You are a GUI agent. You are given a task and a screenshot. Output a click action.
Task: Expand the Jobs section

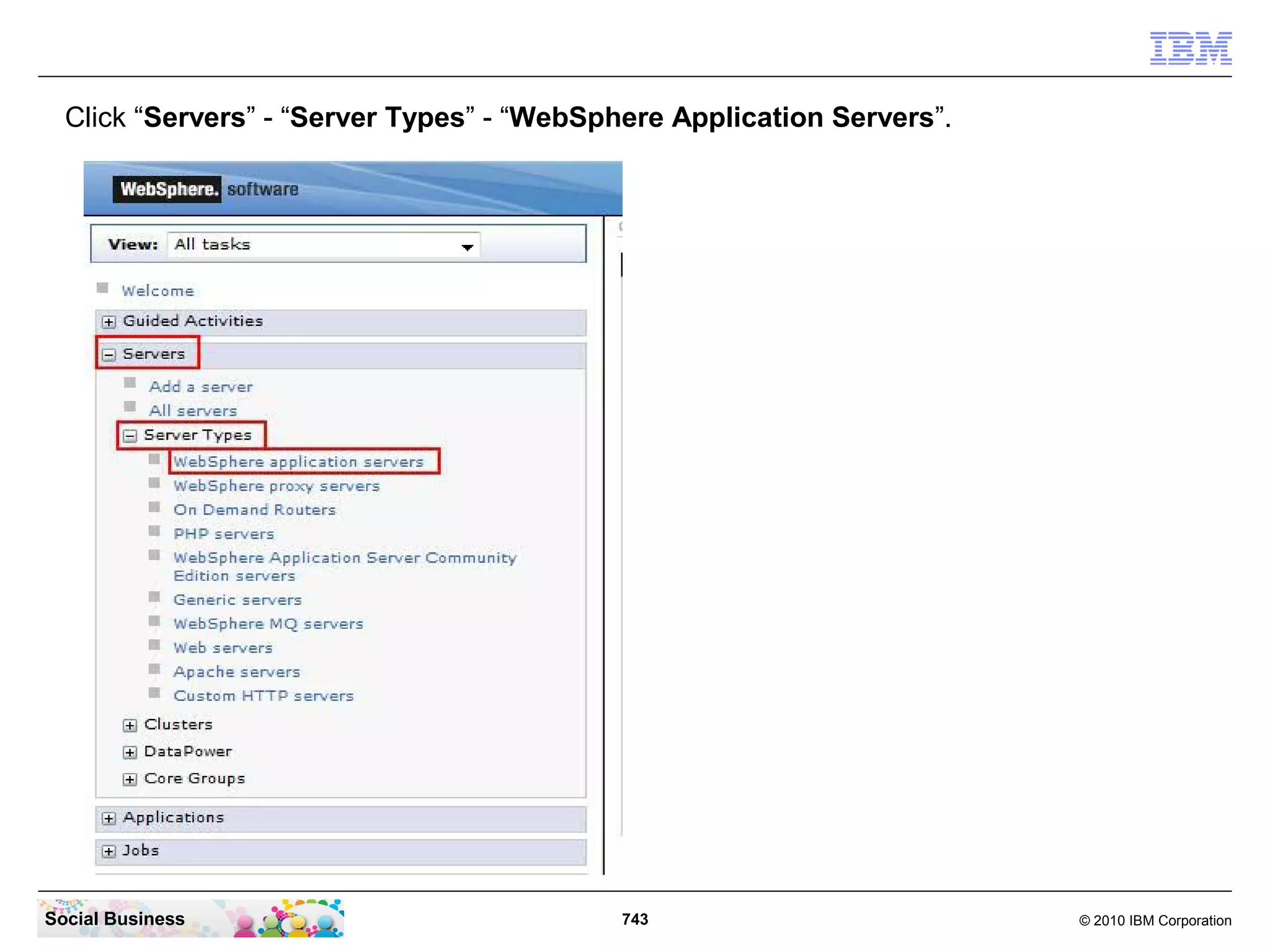coord(109,851)
